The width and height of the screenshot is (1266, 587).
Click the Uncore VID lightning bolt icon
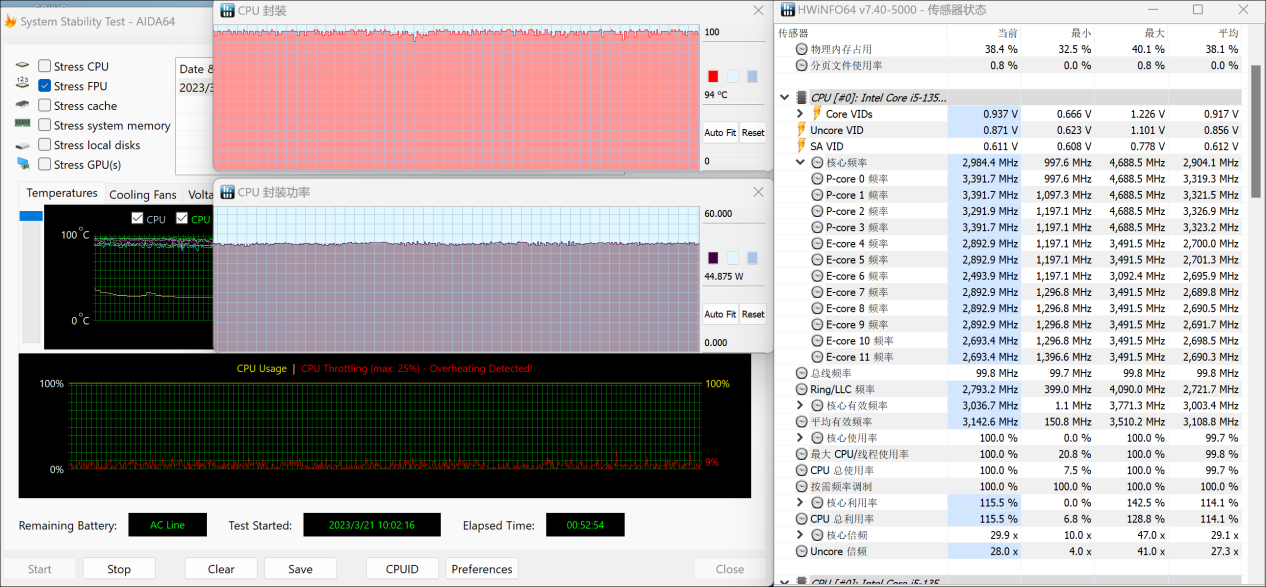tap(800, 130)
